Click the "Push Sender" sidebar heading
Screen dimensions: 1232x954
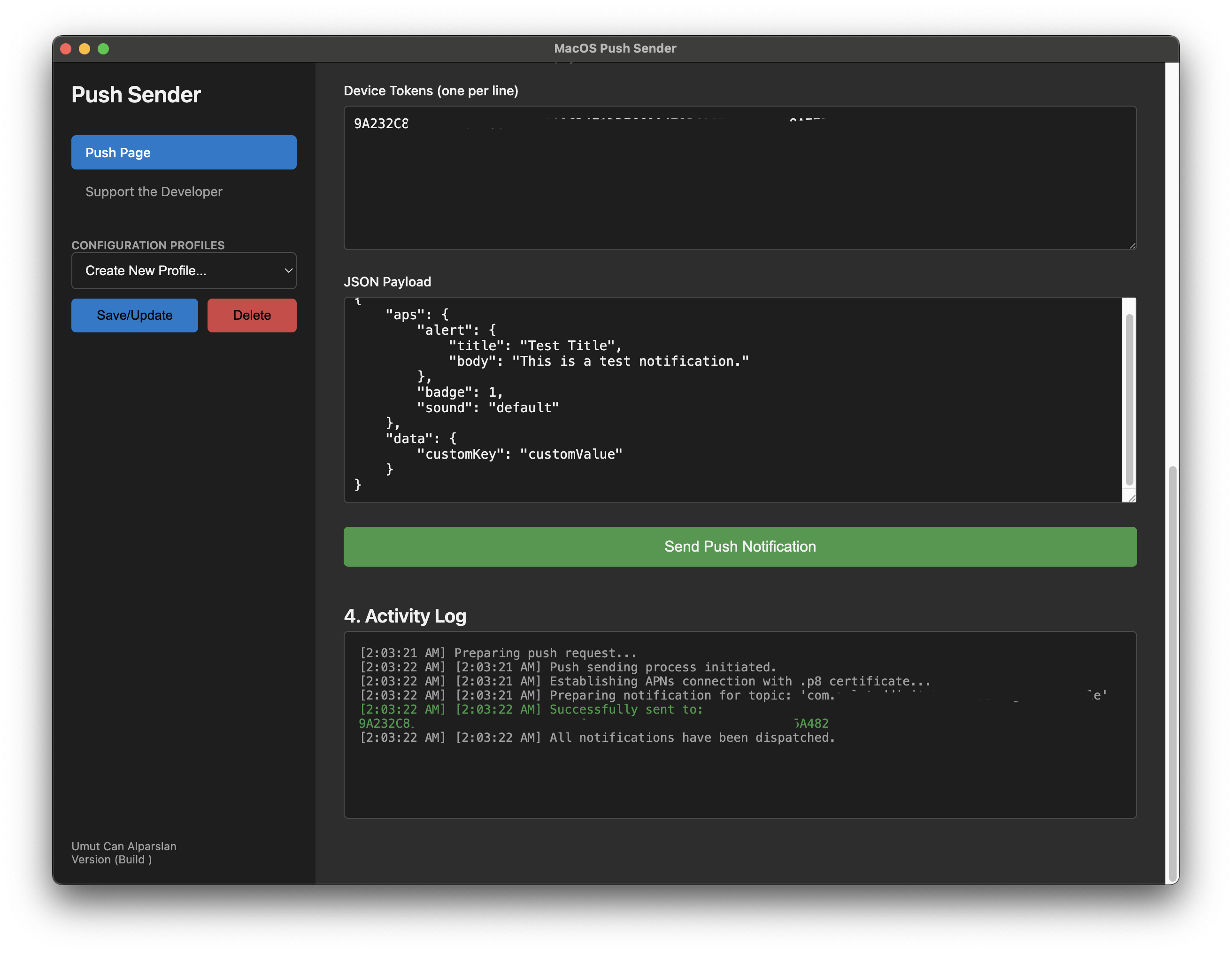pyautogui.click(x=136, y=95)
